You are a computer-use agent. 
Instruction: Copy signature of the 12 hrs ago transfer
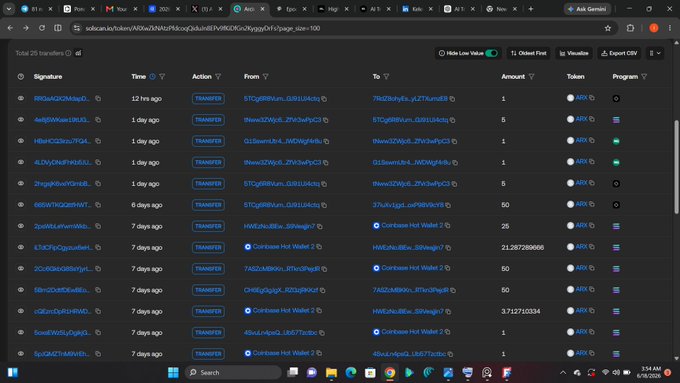point(98,98)
